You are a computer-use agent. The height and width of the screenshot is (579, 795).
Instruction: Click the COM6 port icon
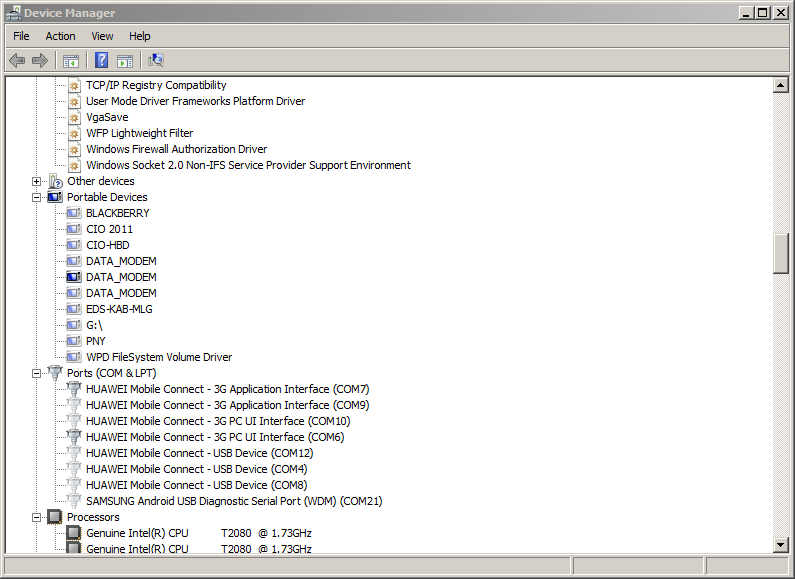pos(74,437)
